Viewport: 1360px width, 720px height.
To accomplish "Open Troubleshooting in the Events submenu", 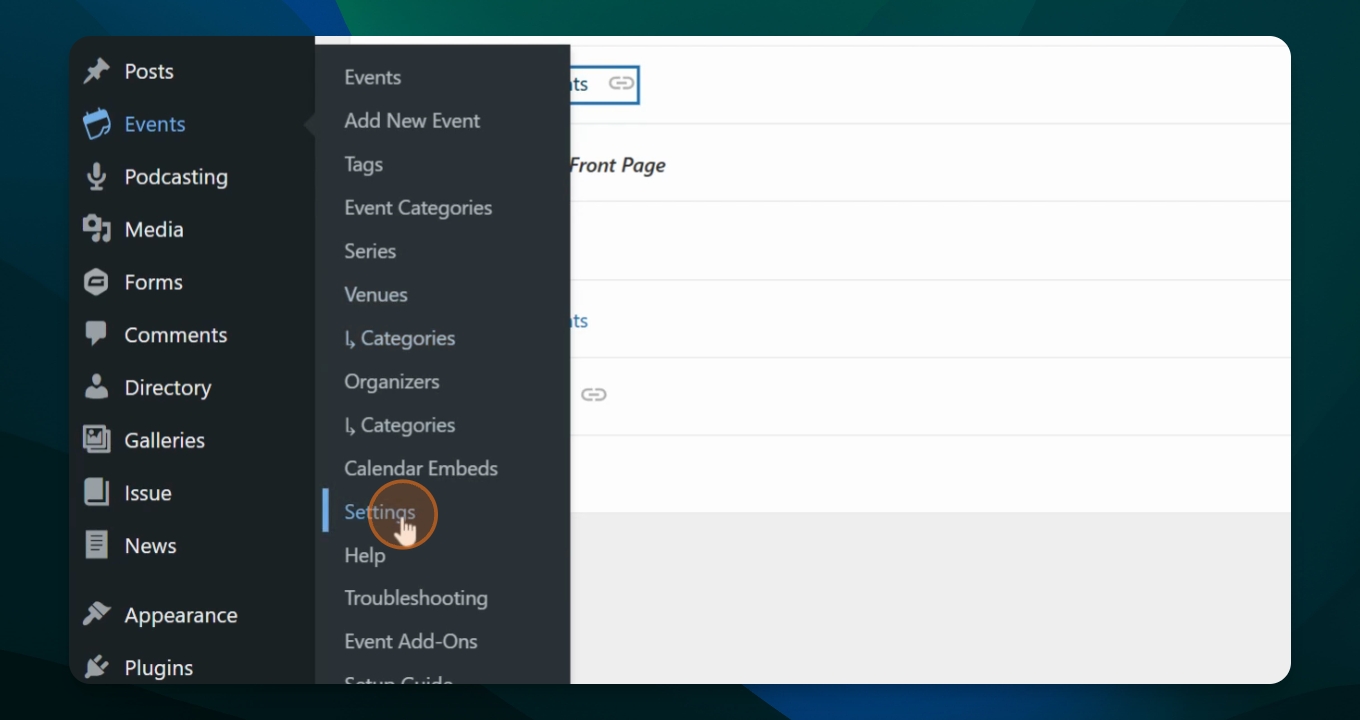I will [x=416, y=598].
